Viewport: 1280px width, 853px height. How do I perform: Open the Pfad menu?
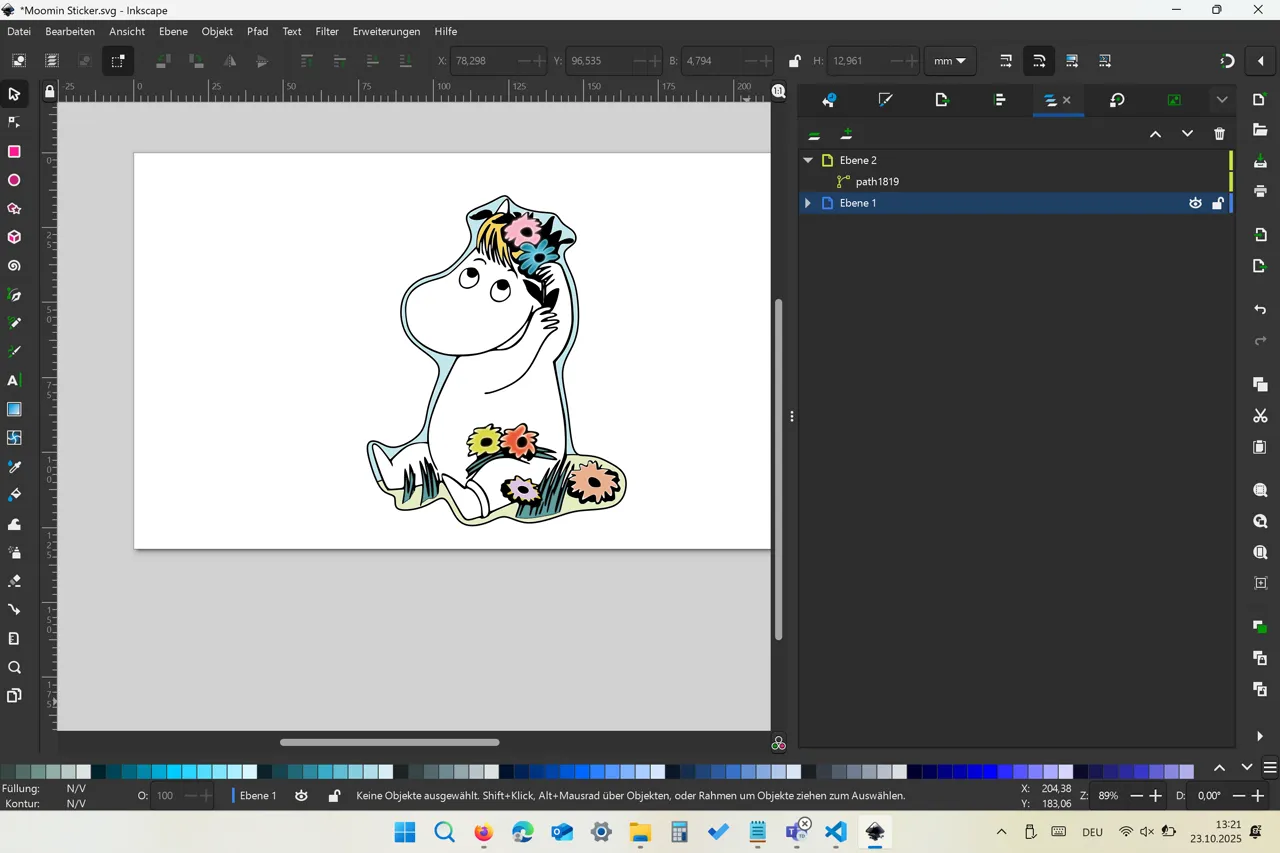click(x=258, y=31)
